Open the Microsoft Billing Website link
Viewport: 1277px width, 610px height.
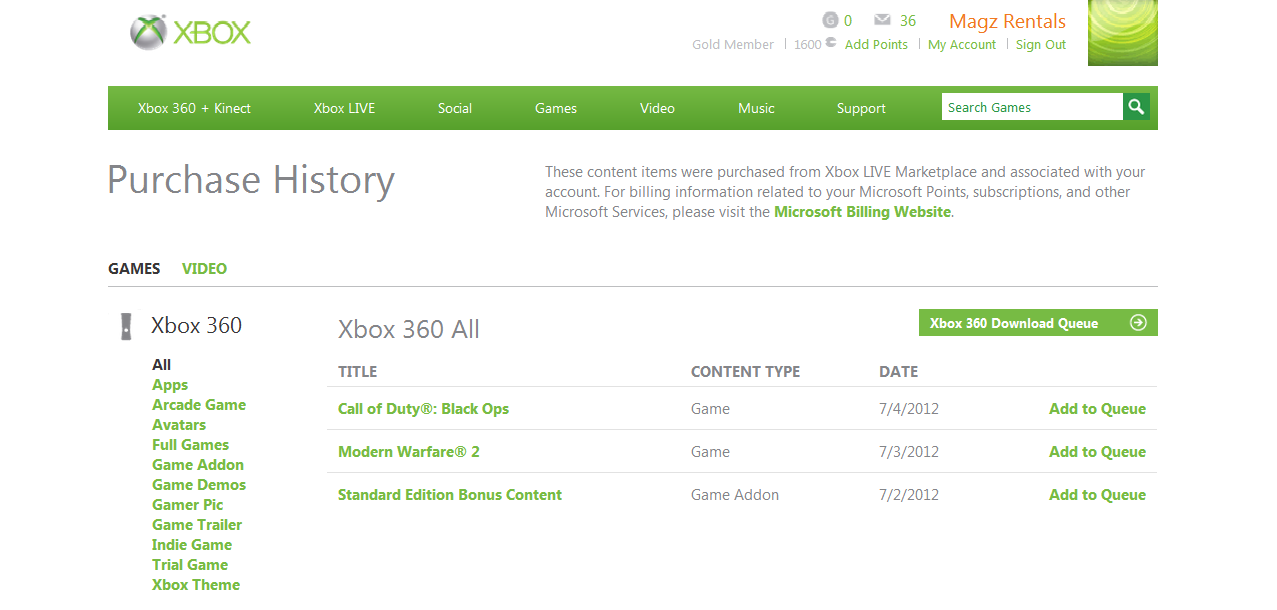pyautogui.click(x=862, y=212)
